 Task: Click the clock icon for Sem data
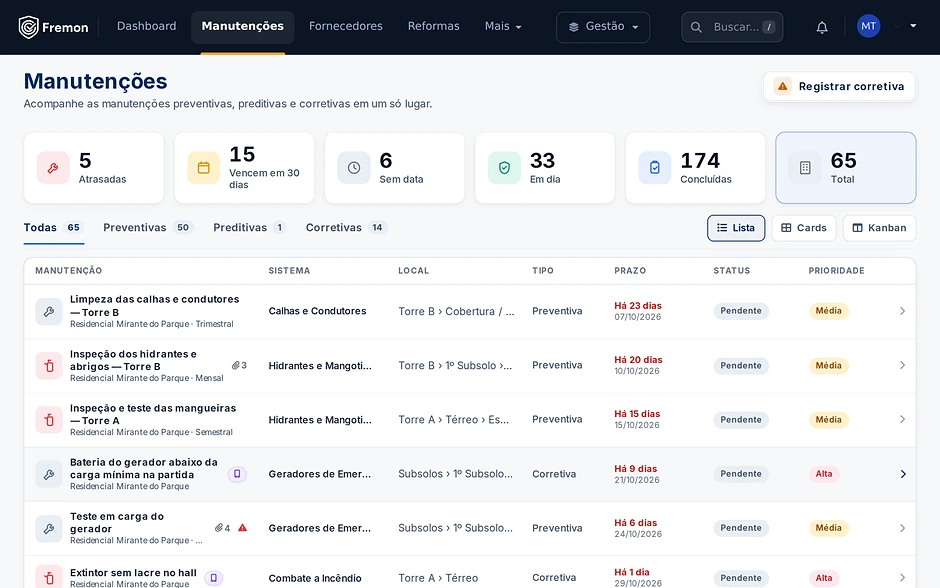point(354,168)
